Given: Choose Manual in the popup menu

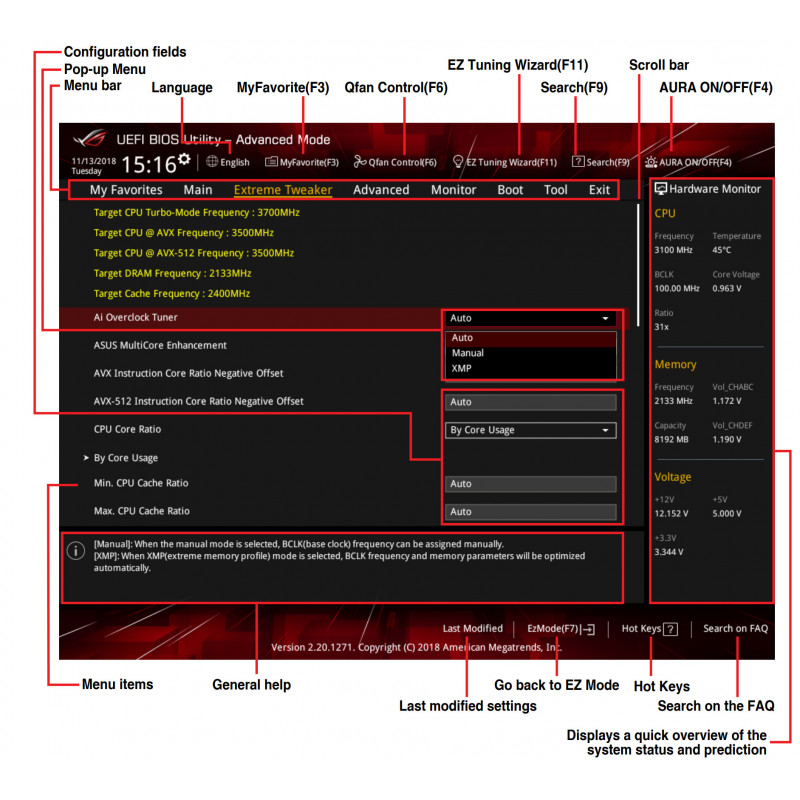Looking at the screenshot, I should [x=531, y=353].
